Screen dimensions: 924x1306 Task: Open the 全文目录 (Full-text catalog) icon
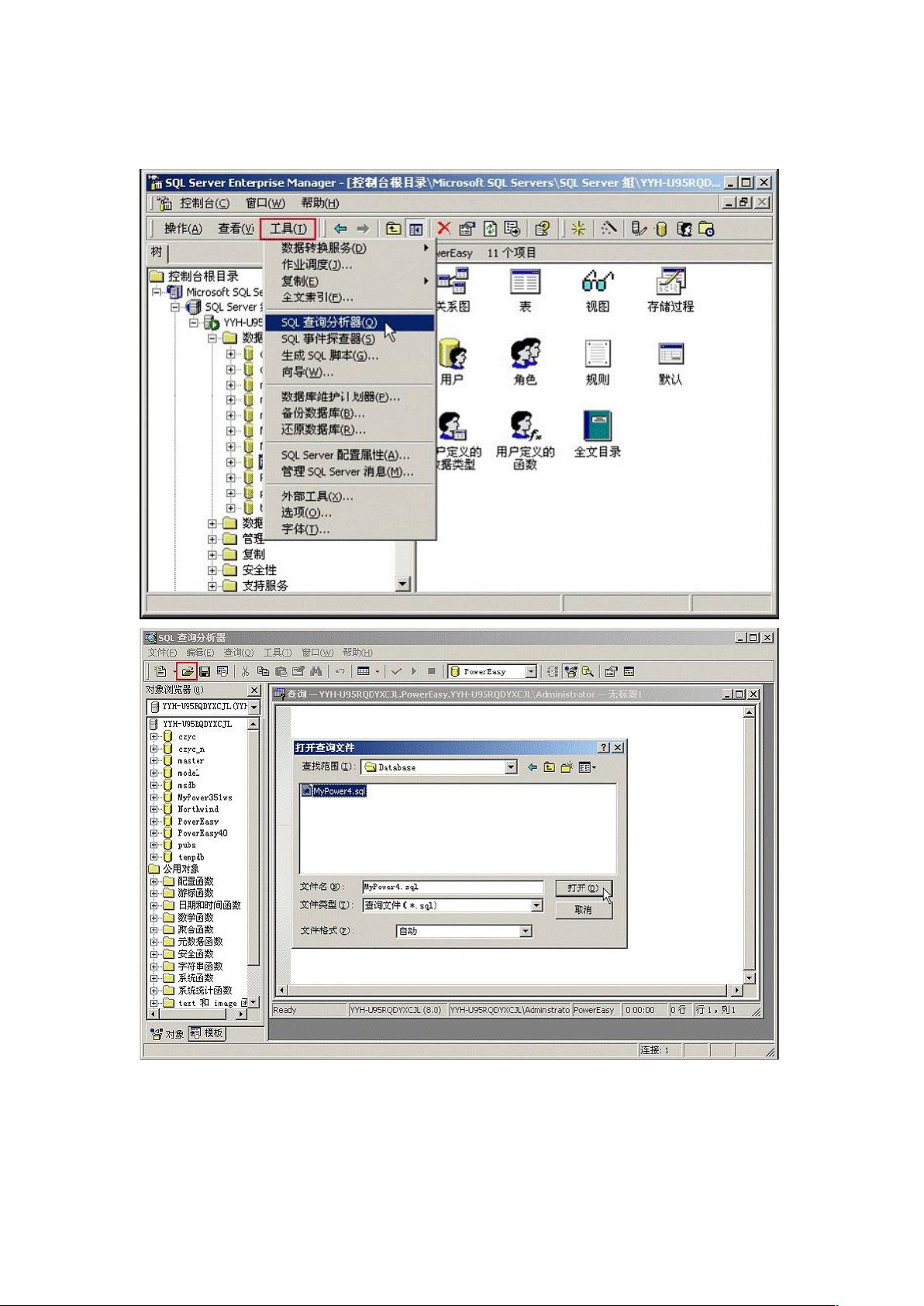[598, 434]
